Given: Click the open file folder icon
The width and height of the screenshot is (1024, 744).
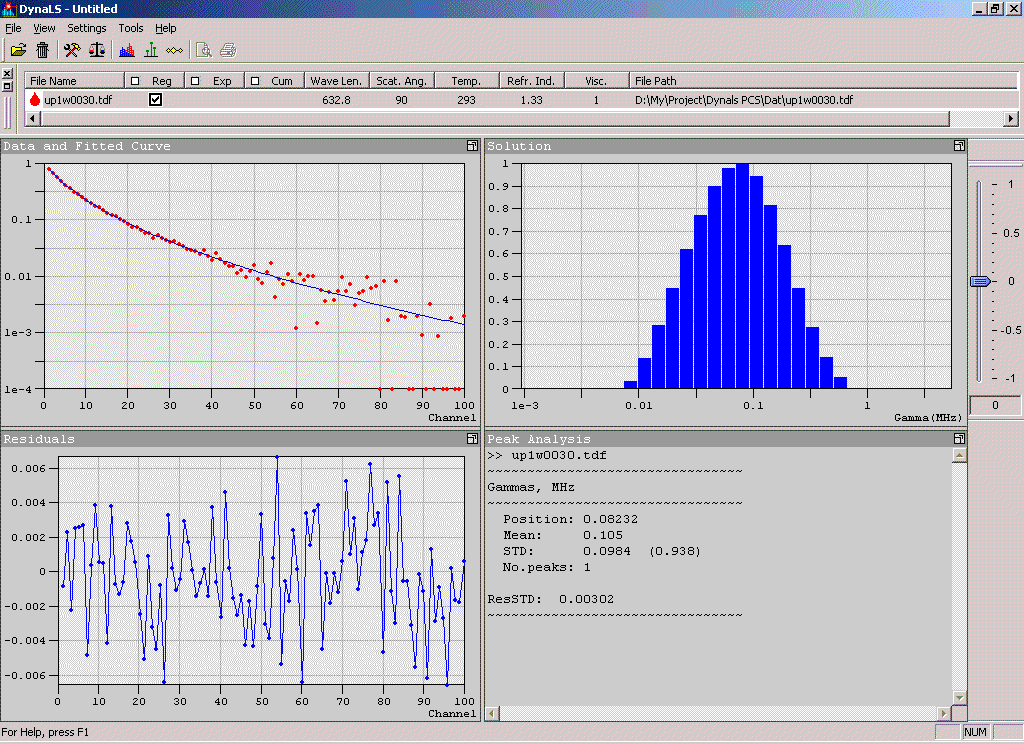Looking at the screenshot, I should pyautogui.click(x=18, y=50).
